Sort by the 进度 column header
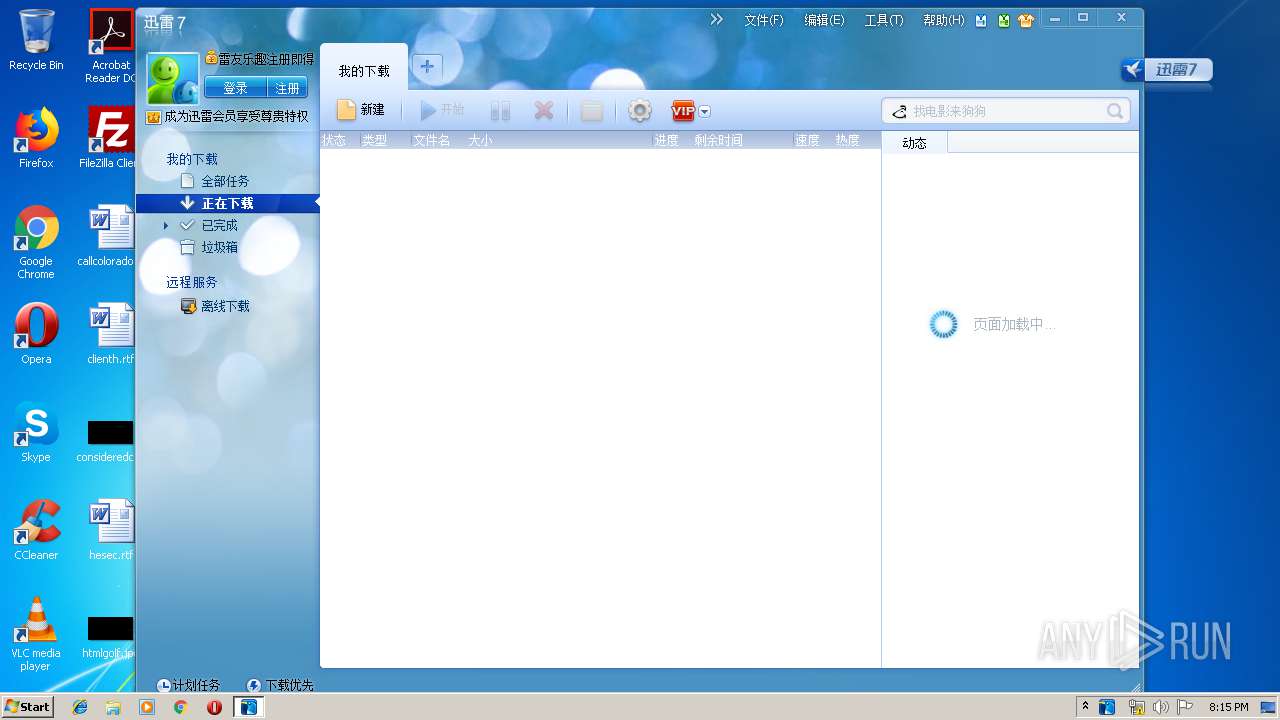Image resolution: width=1280 pixels, height=720 pixels. pyautogui.click(x=666, y=140)
